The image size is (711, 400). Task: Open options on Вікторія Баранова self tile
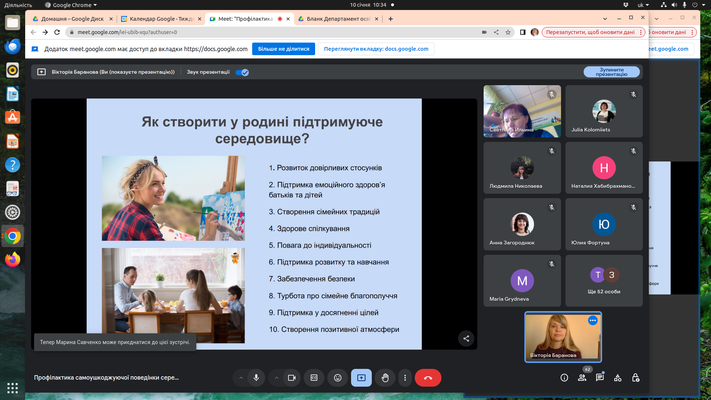[592, 320]
